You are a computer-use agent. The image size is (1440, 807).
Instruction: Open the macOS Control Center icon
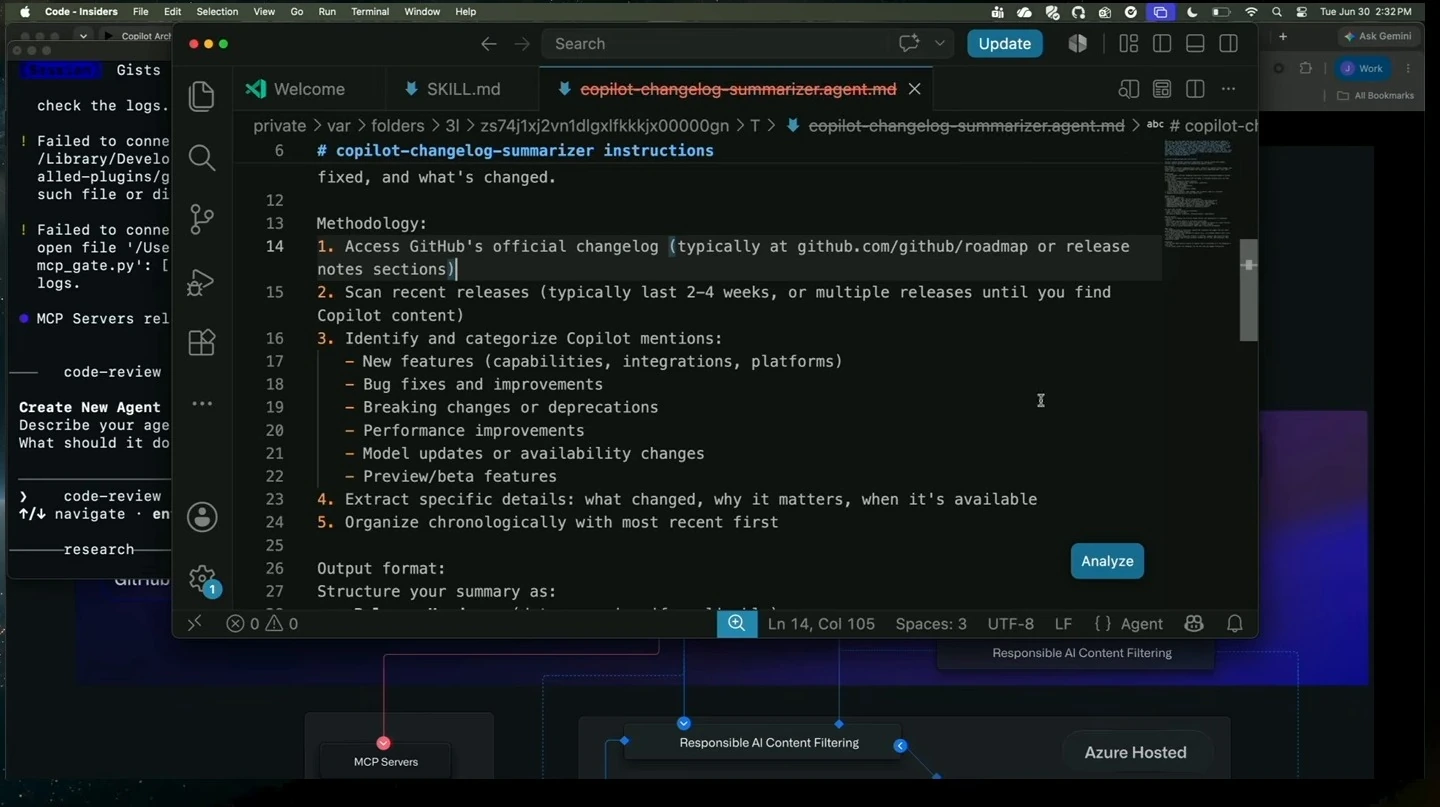[1302, 12]
